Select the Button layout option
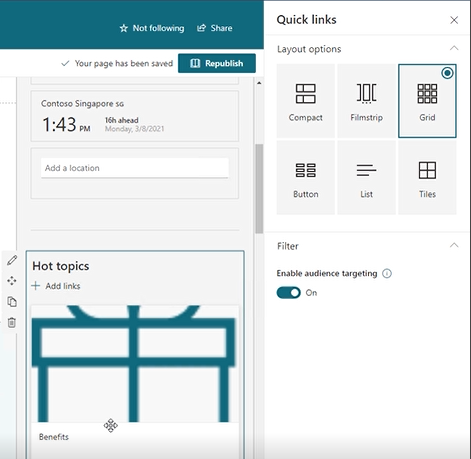 [306, 178]
